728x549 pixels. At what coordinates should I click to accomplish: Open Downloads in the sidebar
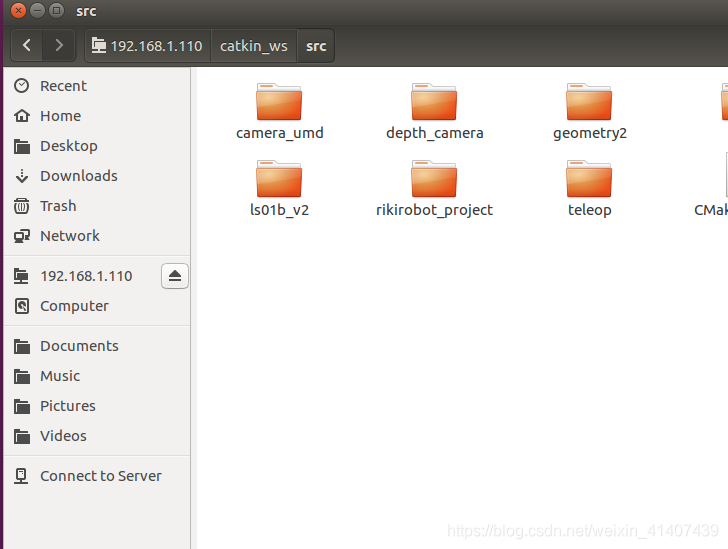(x=97, y=176)
